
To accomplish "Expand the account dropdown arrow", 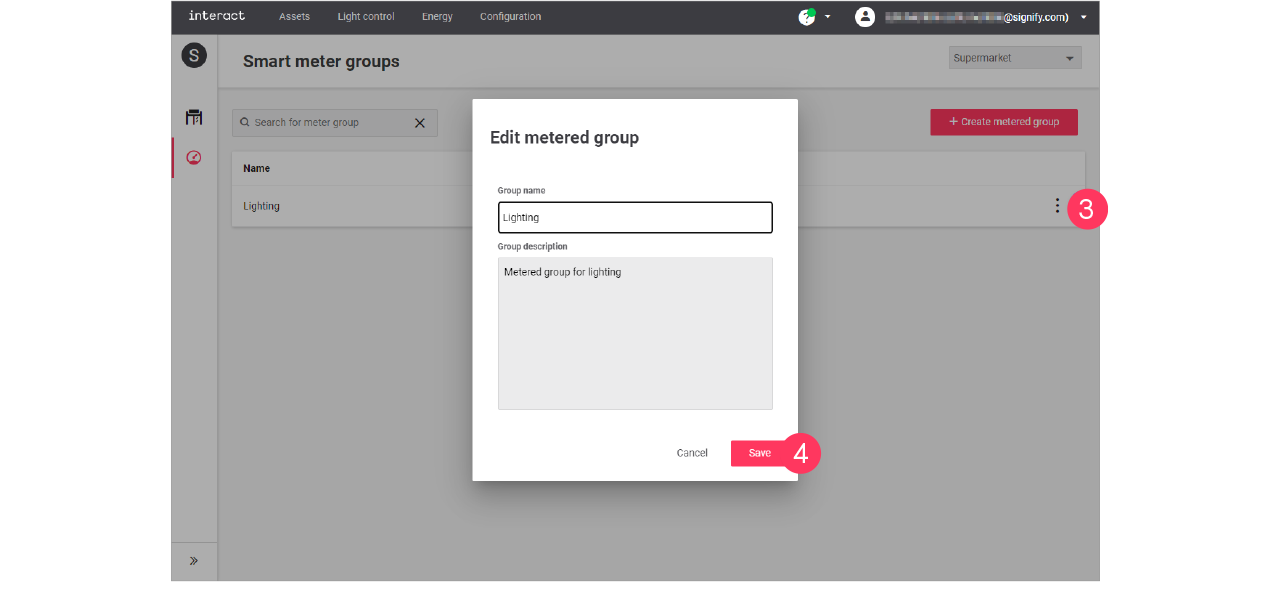I will [x=1084, y=17].
